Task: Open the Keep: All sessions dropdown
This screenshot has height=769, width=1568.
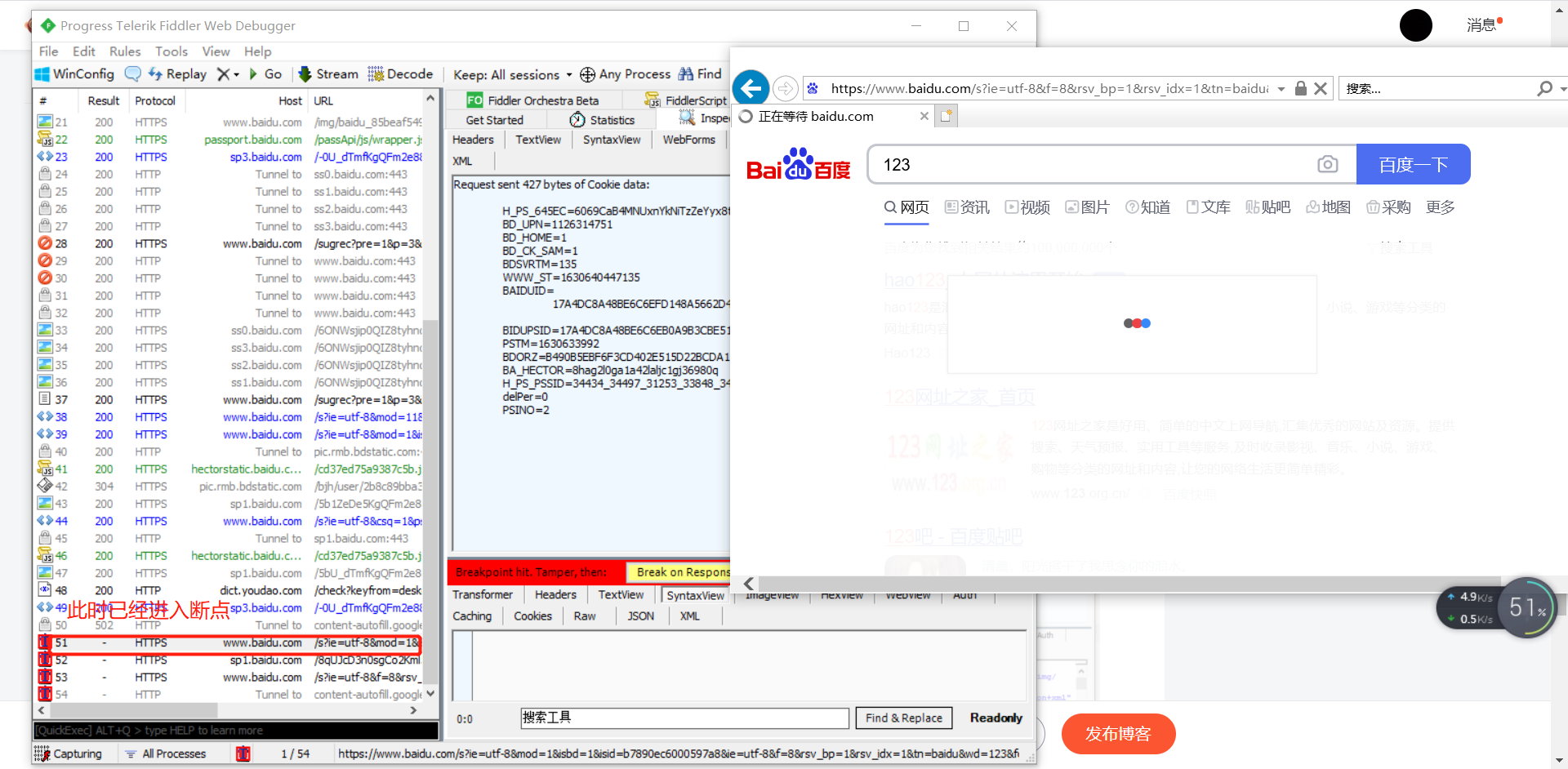Action: click(x=511, y=74)
